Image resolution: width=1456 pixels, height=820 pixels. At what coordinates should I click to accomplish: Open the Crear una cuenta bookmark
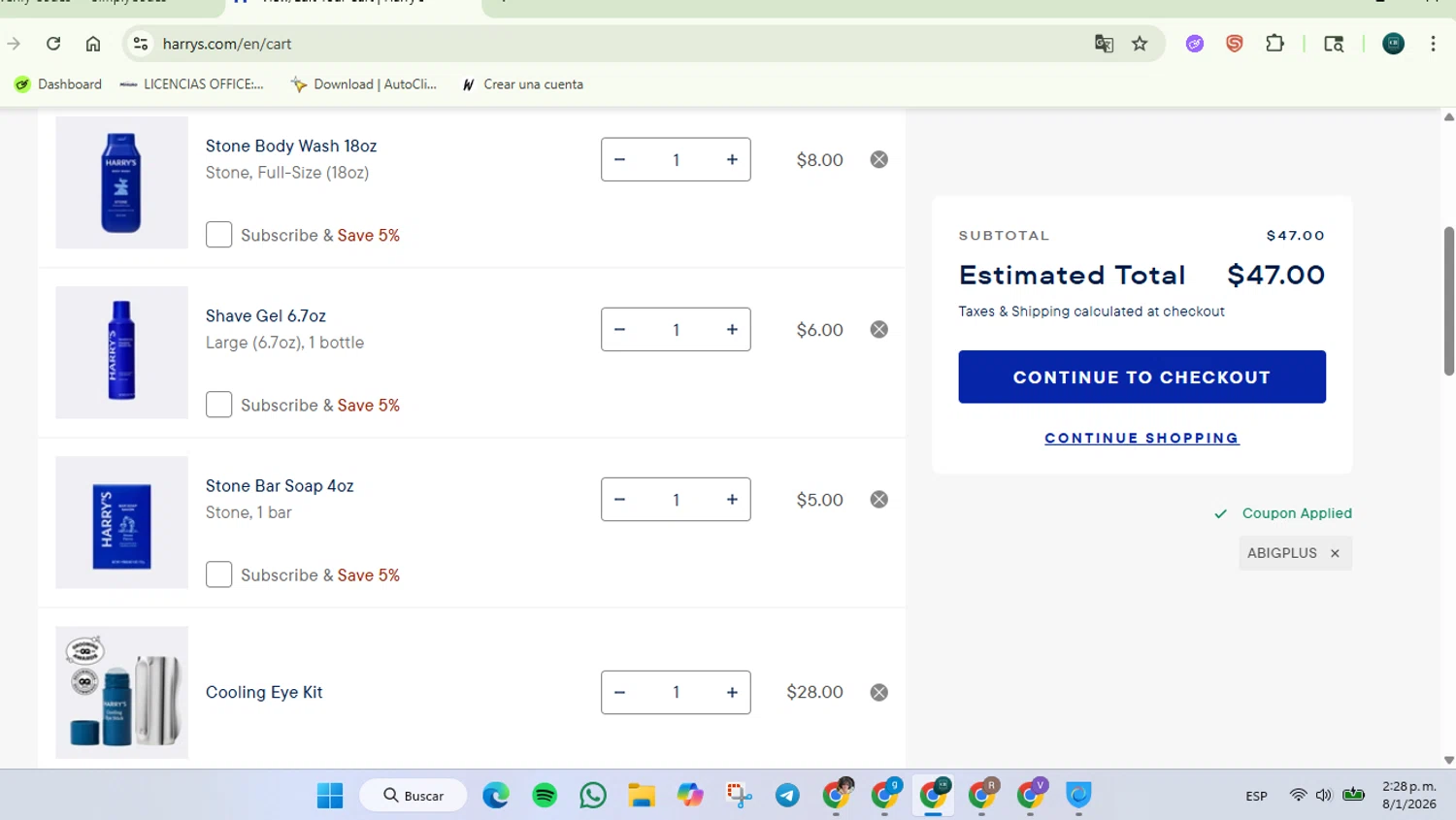522,84
